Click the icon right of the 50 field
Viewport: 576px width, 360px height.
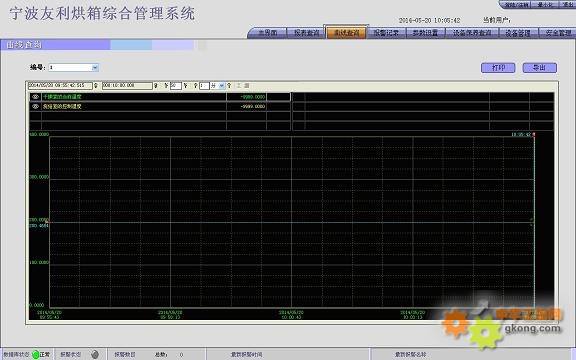pos(186,86)
